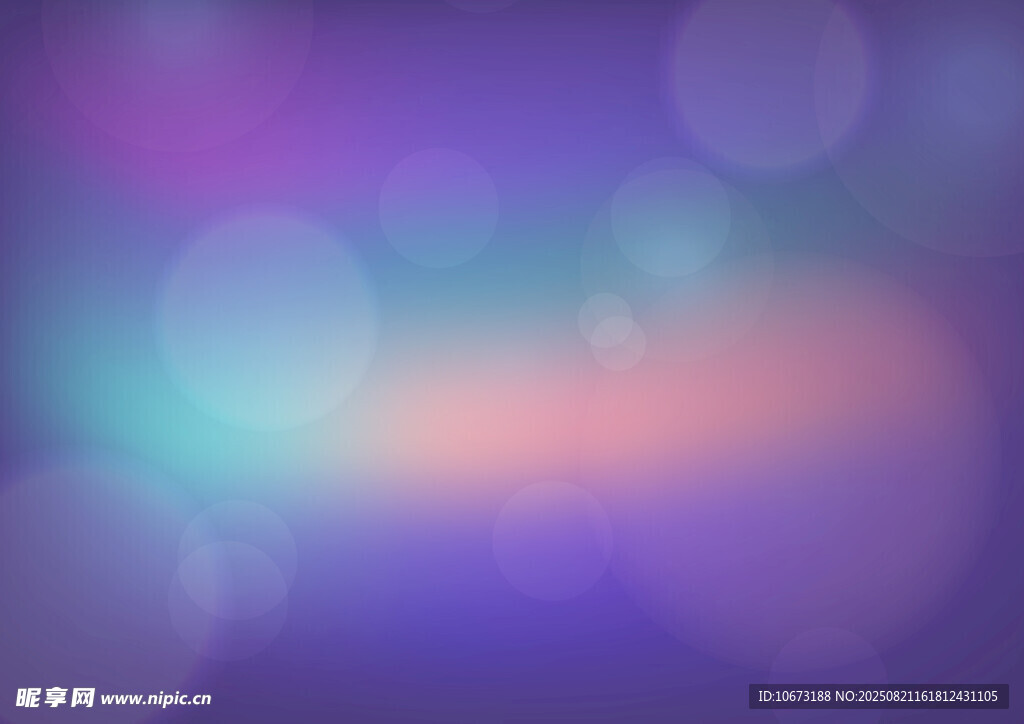Open the www.nipic.cn watermark link

point(156,698)
